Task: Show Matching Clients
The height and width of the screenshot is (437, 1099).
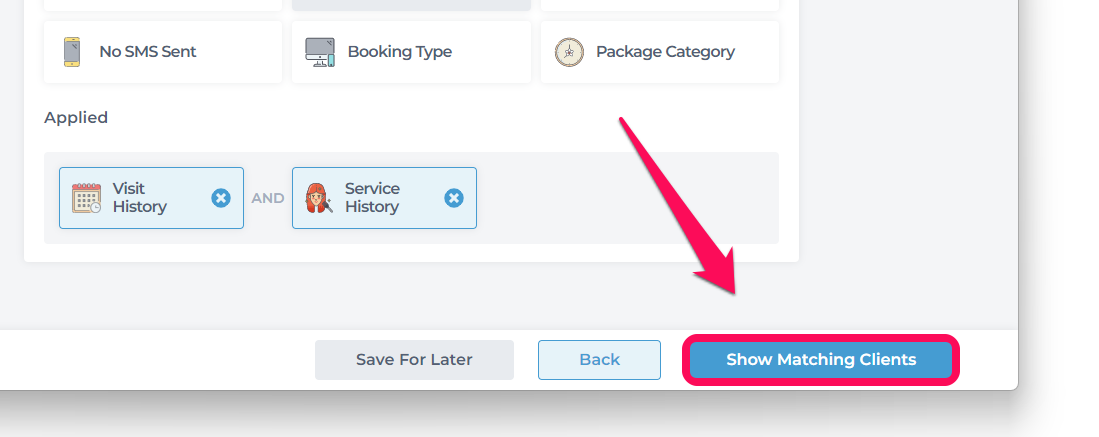Action: [821, 360]
